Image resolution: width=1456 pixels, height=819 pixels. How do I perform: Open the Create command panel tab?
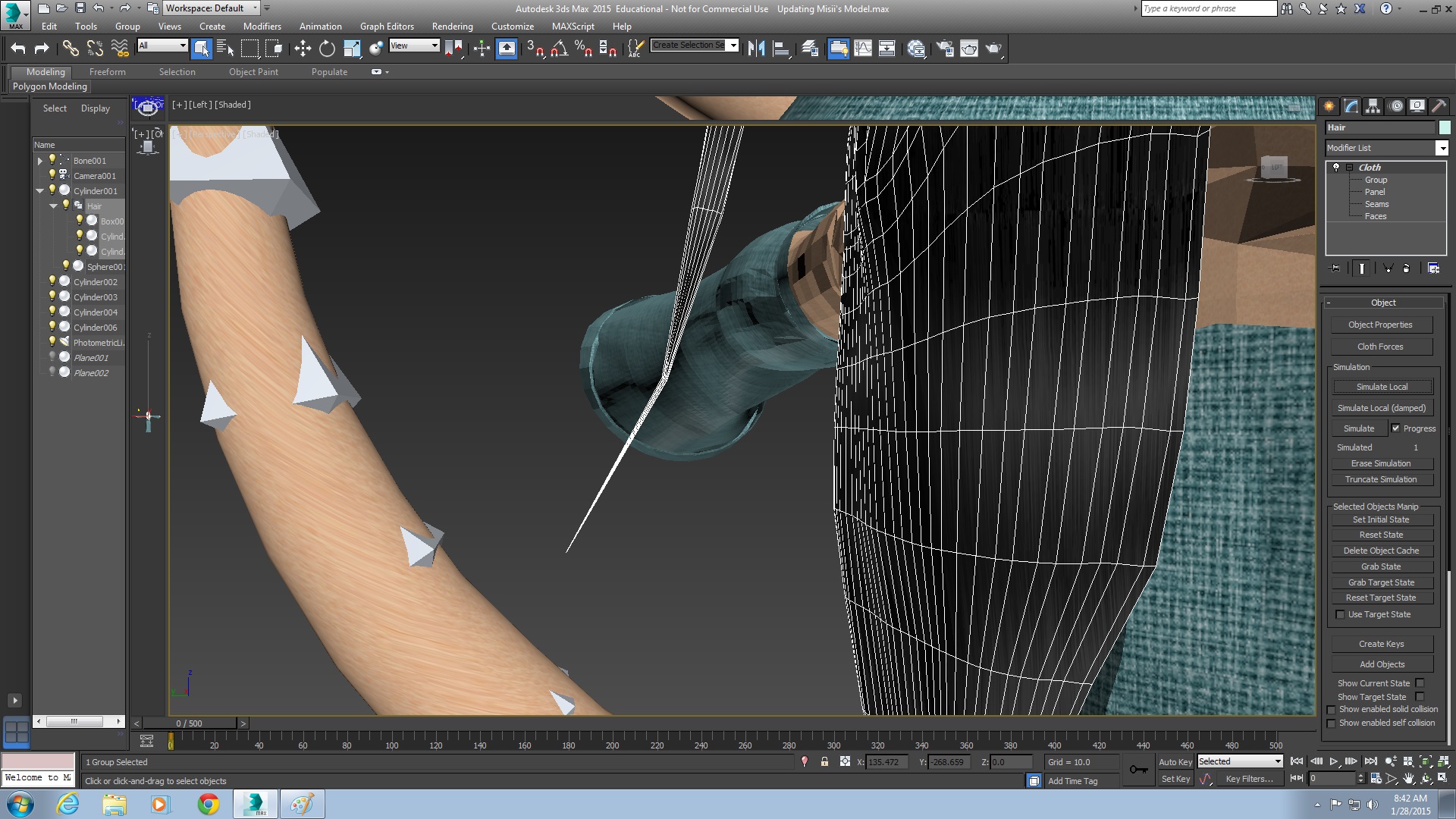tap(1329, 106)
